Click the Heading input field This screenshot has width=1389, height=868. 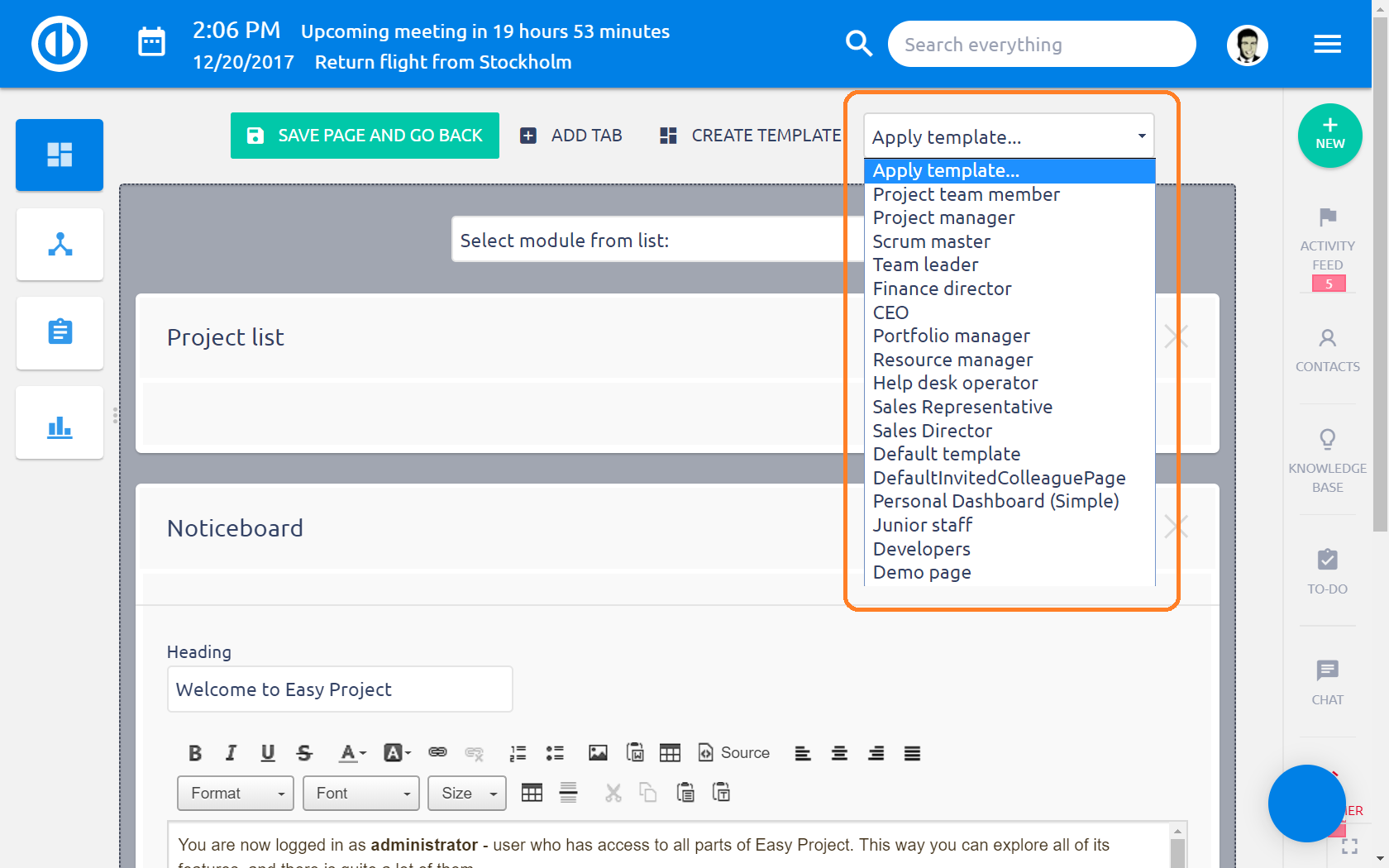pyautogui.click(x=340, y=689)
